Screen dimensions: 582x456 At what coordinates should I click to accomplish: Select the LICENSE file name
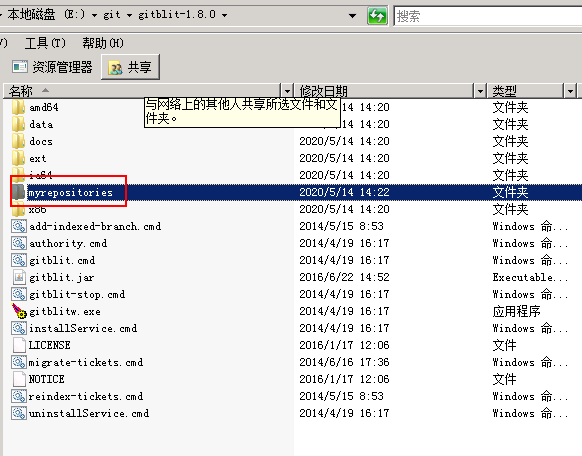[x=49, y=345]
